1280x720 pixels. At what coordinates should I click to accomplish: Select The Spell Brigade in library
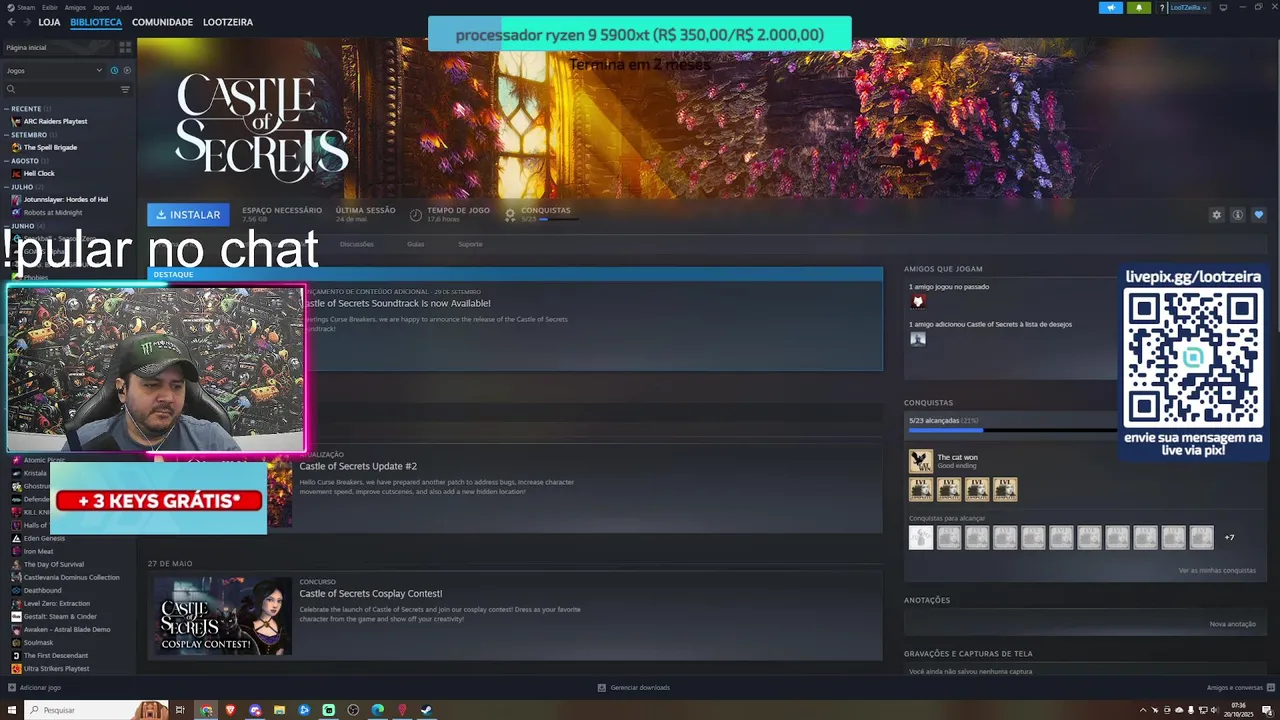(50, 147)
